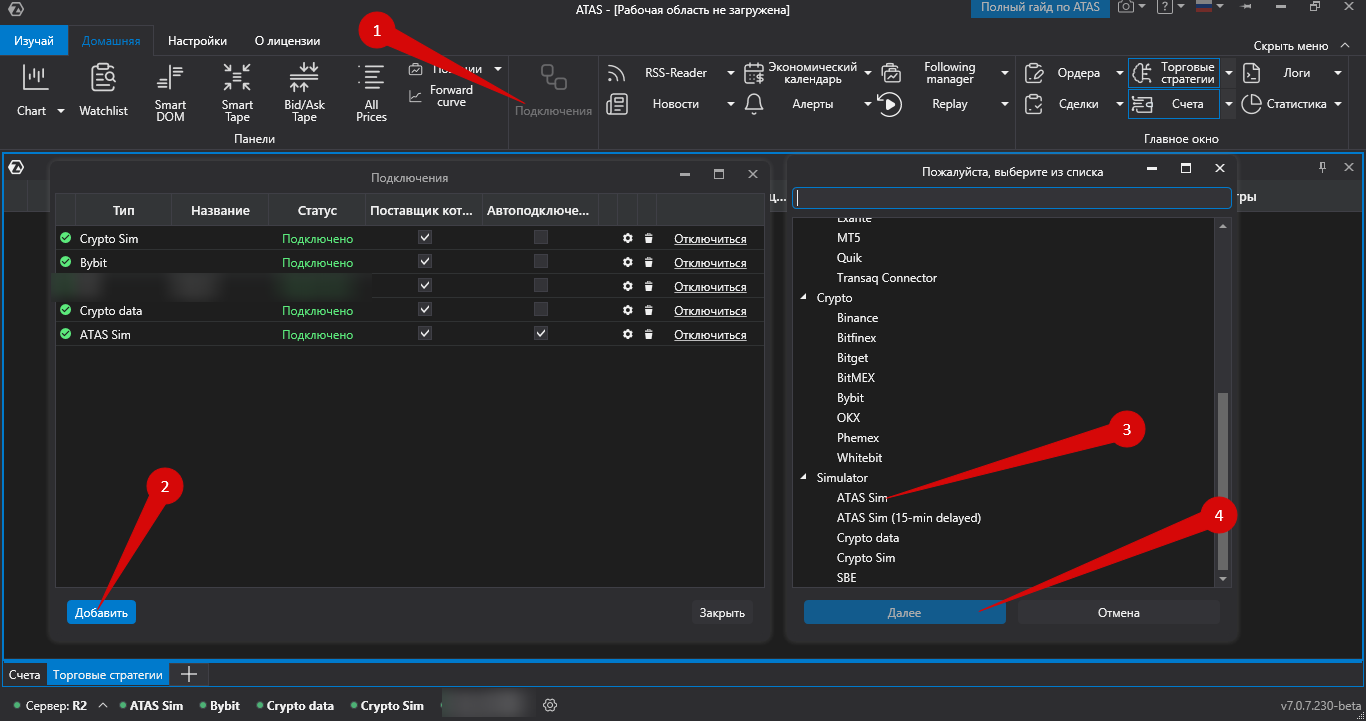
Task: Delete the Crypto data connection
Action: (648, 311)
